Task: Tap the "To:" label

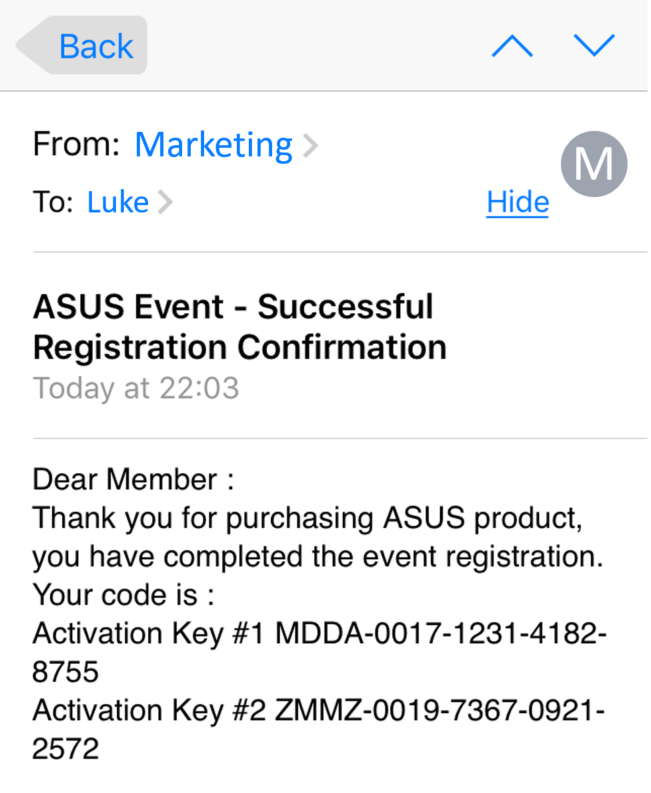Action: [x=54, y=203]
